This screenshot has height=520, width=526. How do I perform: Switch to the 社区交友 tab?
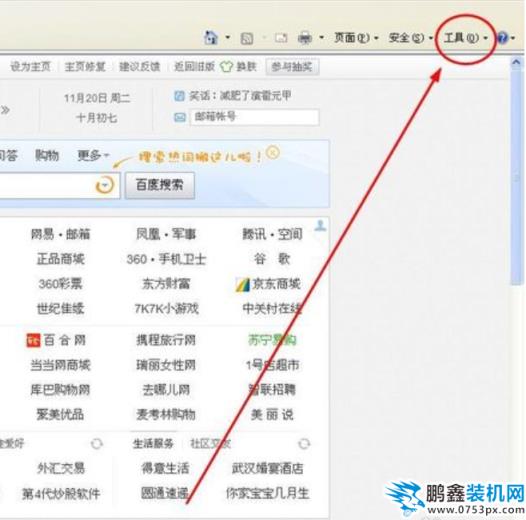pyautogui.click(x=211, y=444)
